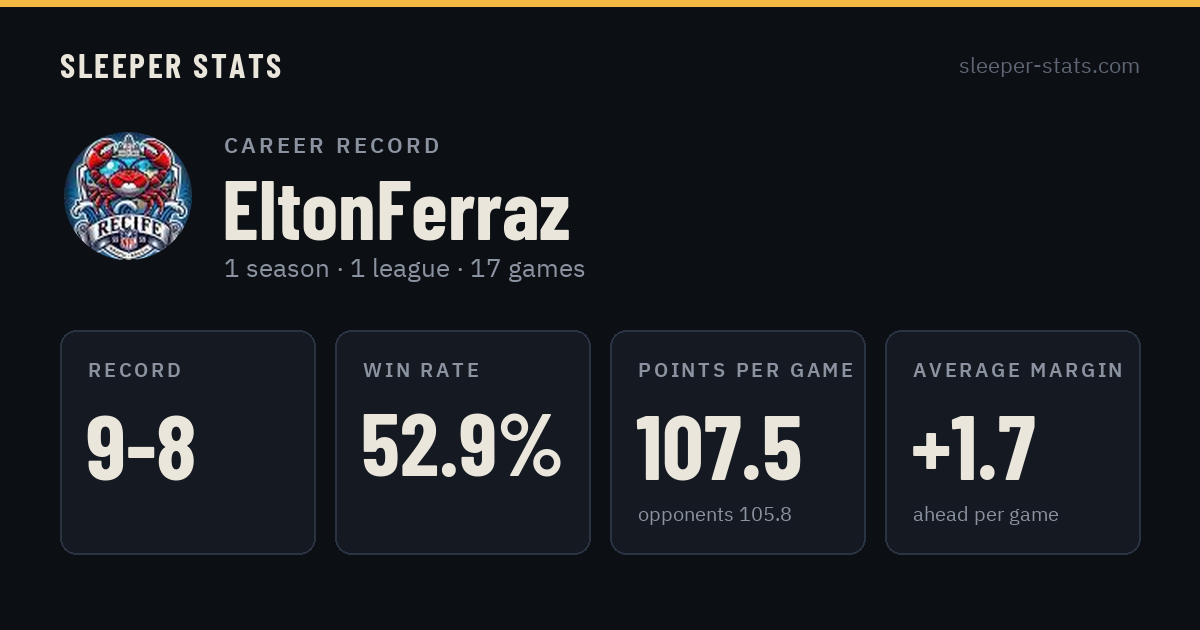
Task: Click the CAREER RECORD label
Action: (x=332, y=146)
